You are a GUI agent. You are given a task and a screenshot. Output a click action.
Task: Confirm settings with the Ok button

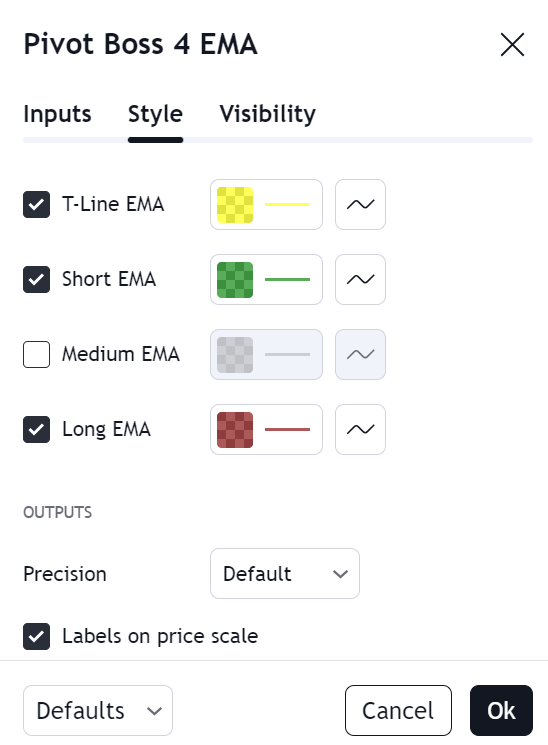click(x=501, y=710)
